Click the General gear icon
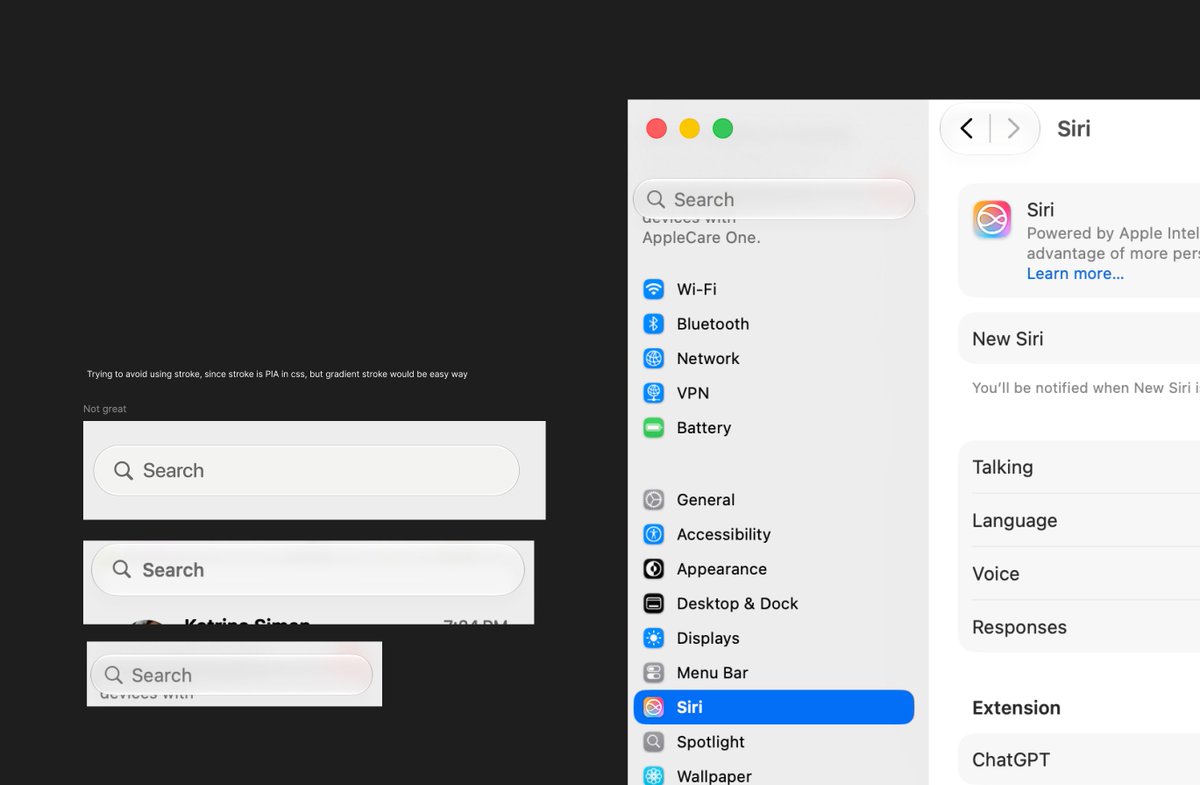Viewport: 1200px width, 785px height. click(654, 500)
